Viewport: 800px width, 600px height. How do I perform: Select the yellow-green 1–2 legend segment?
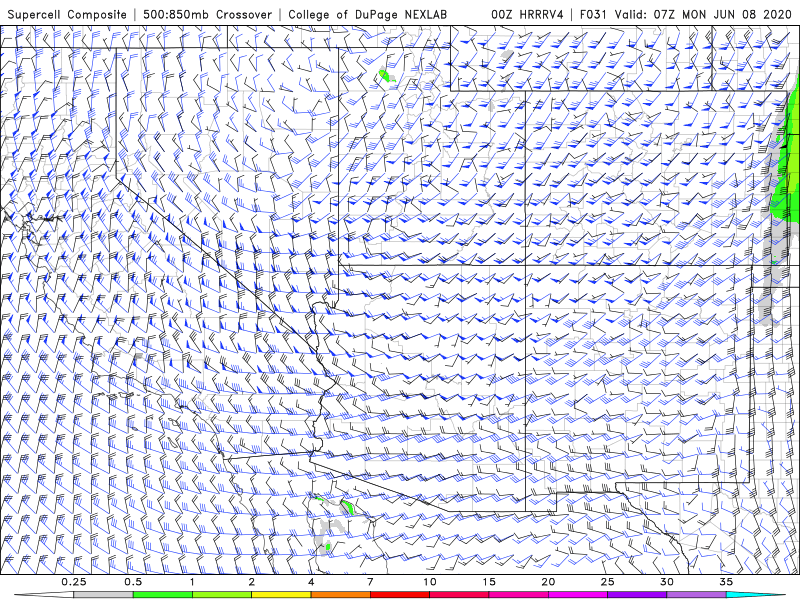pyautogui.click(x=222, y=595)
